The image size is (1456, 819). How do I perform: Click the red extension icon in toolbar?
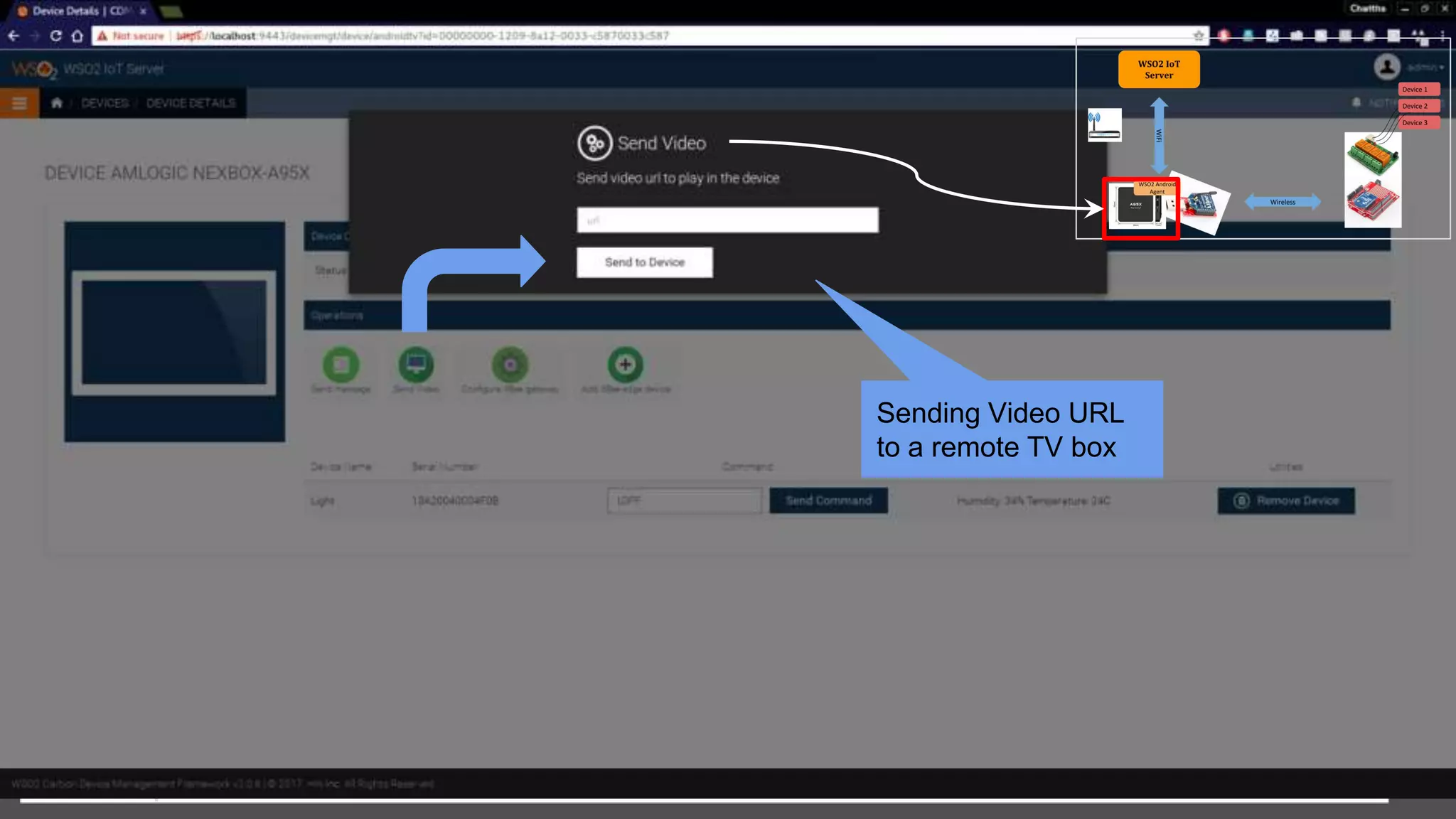(x=1224, y=36)
